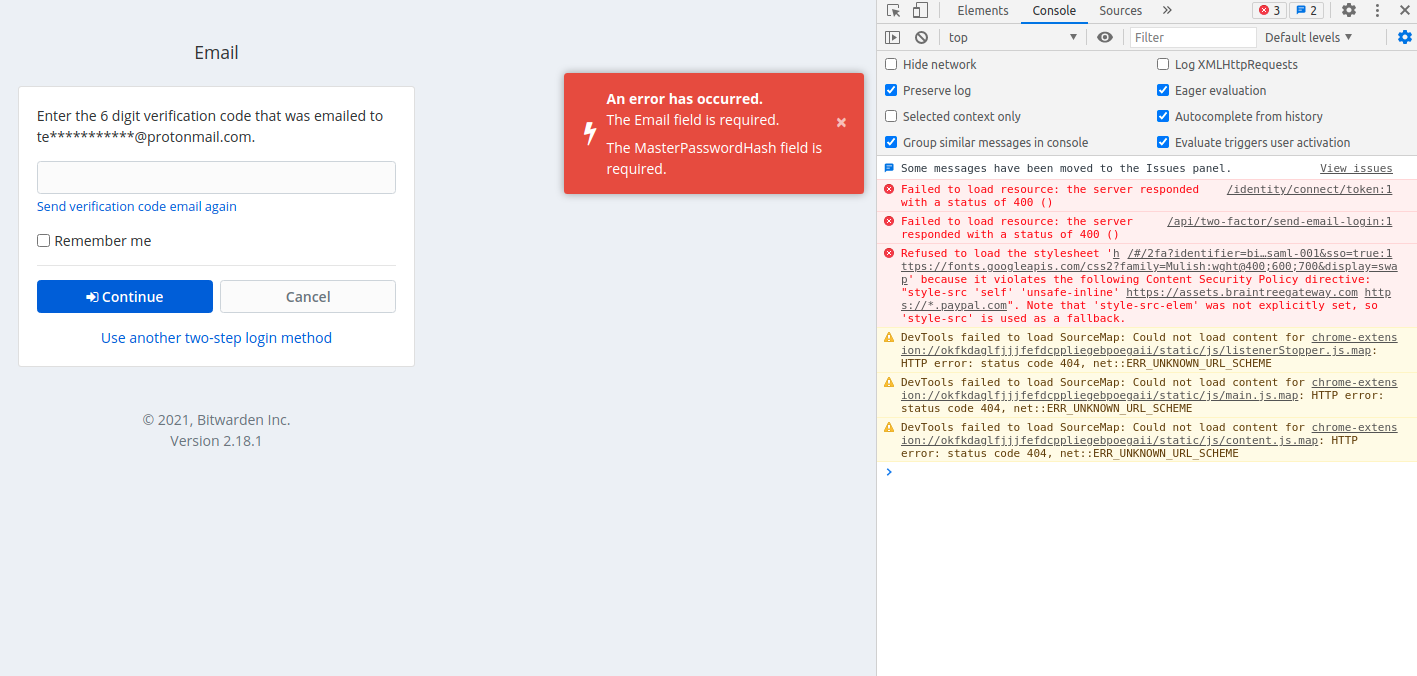Click the issues panel message icon
This screenshot has width=1417, height=676.
(889, 168)
